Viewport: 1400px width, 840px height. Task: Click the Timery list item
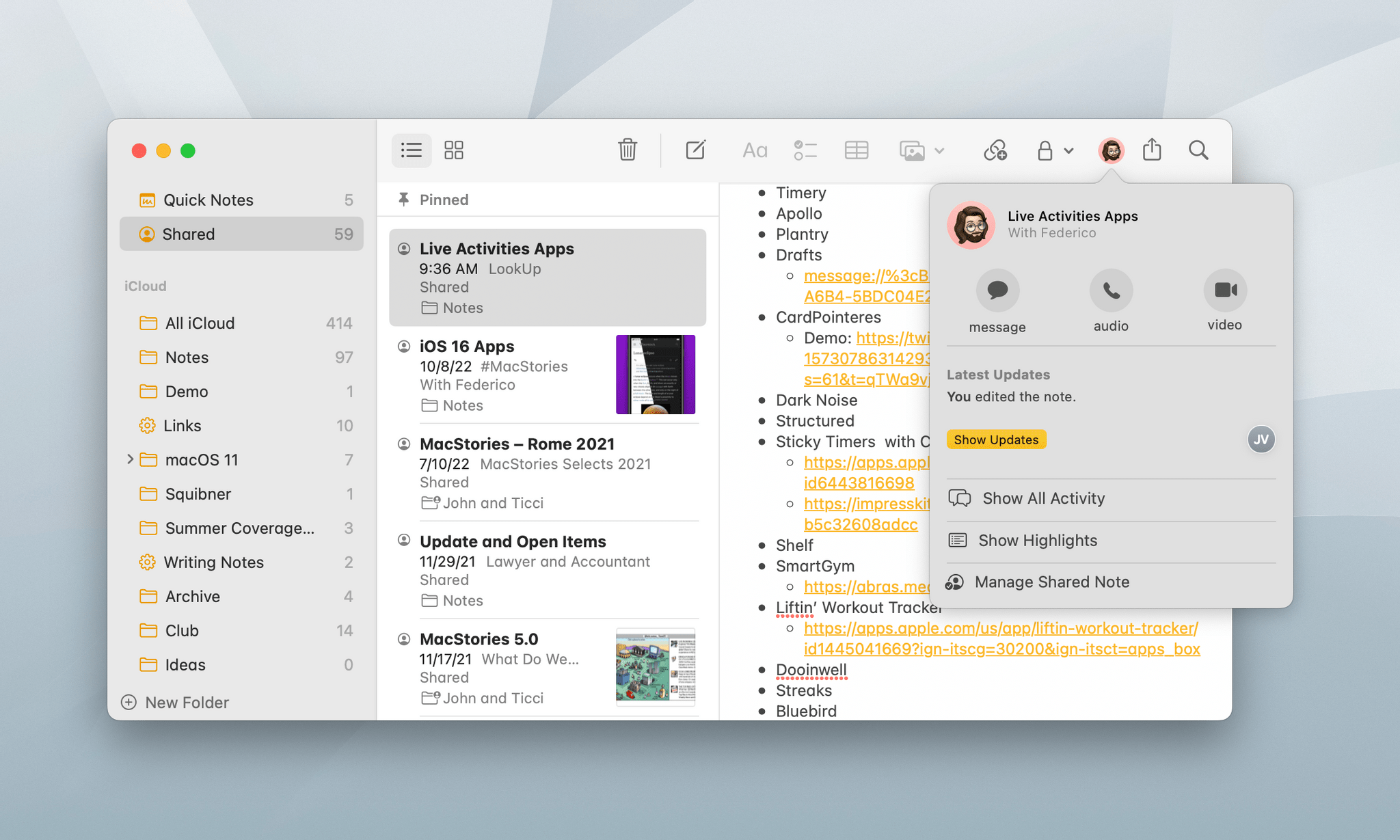(801, 193)
